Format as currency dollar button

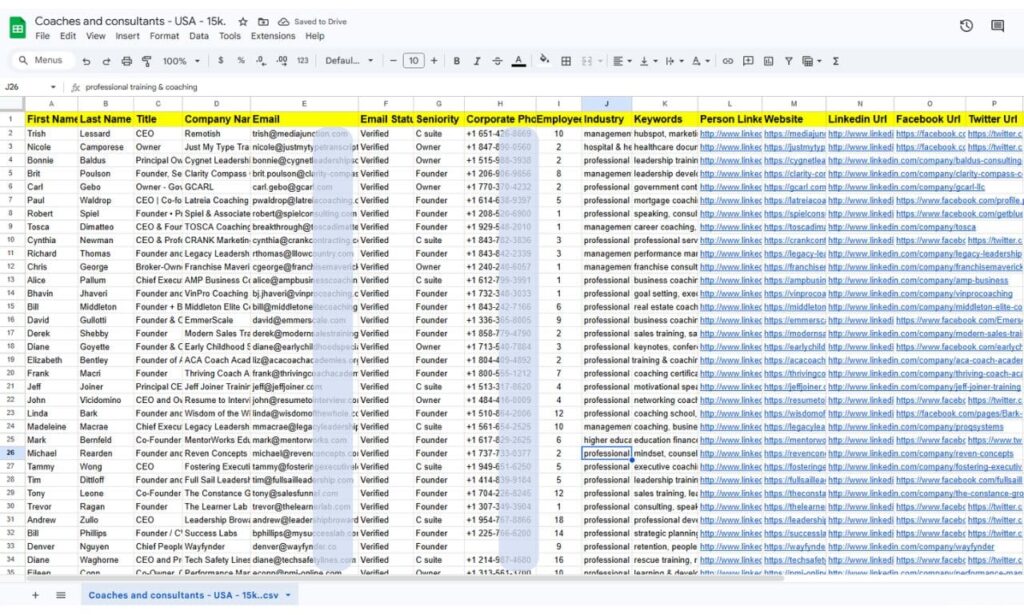[x=221, y=61]
